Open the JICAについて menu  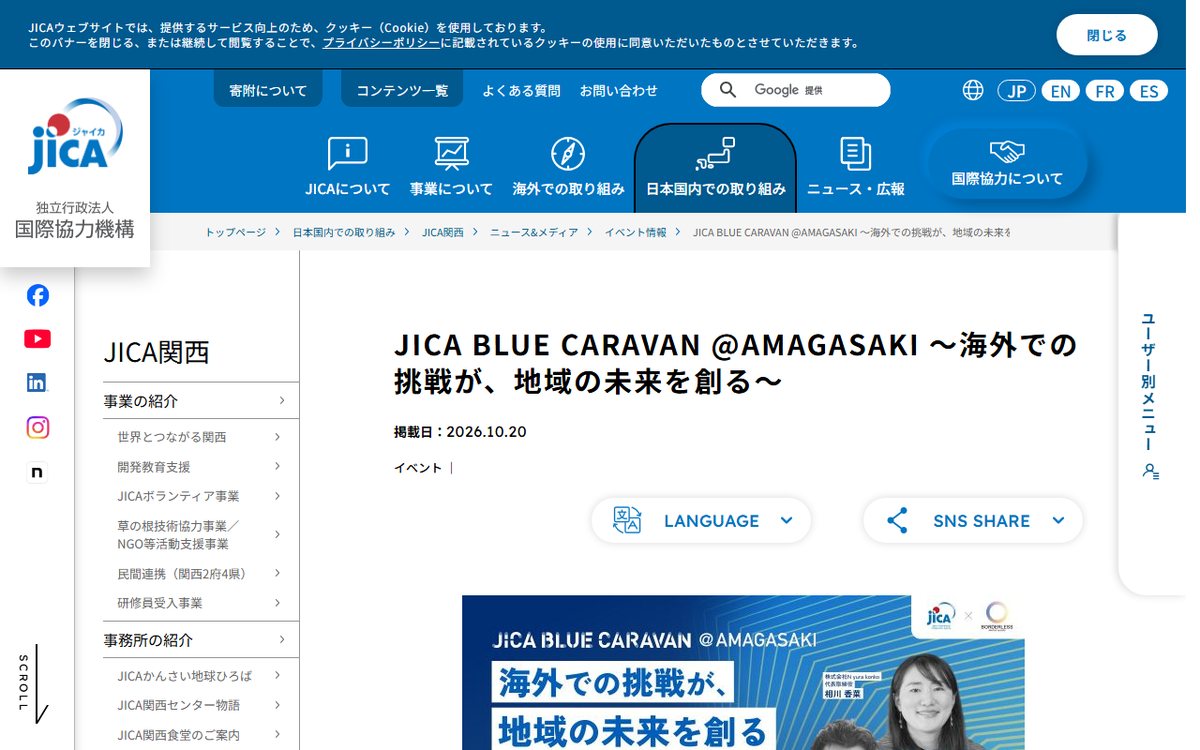[x=348, y=167]
